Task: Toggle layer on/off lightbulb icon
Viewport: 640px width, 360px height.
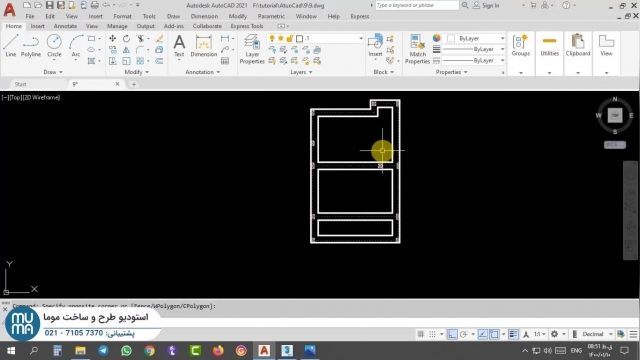Action: point(272,38)
